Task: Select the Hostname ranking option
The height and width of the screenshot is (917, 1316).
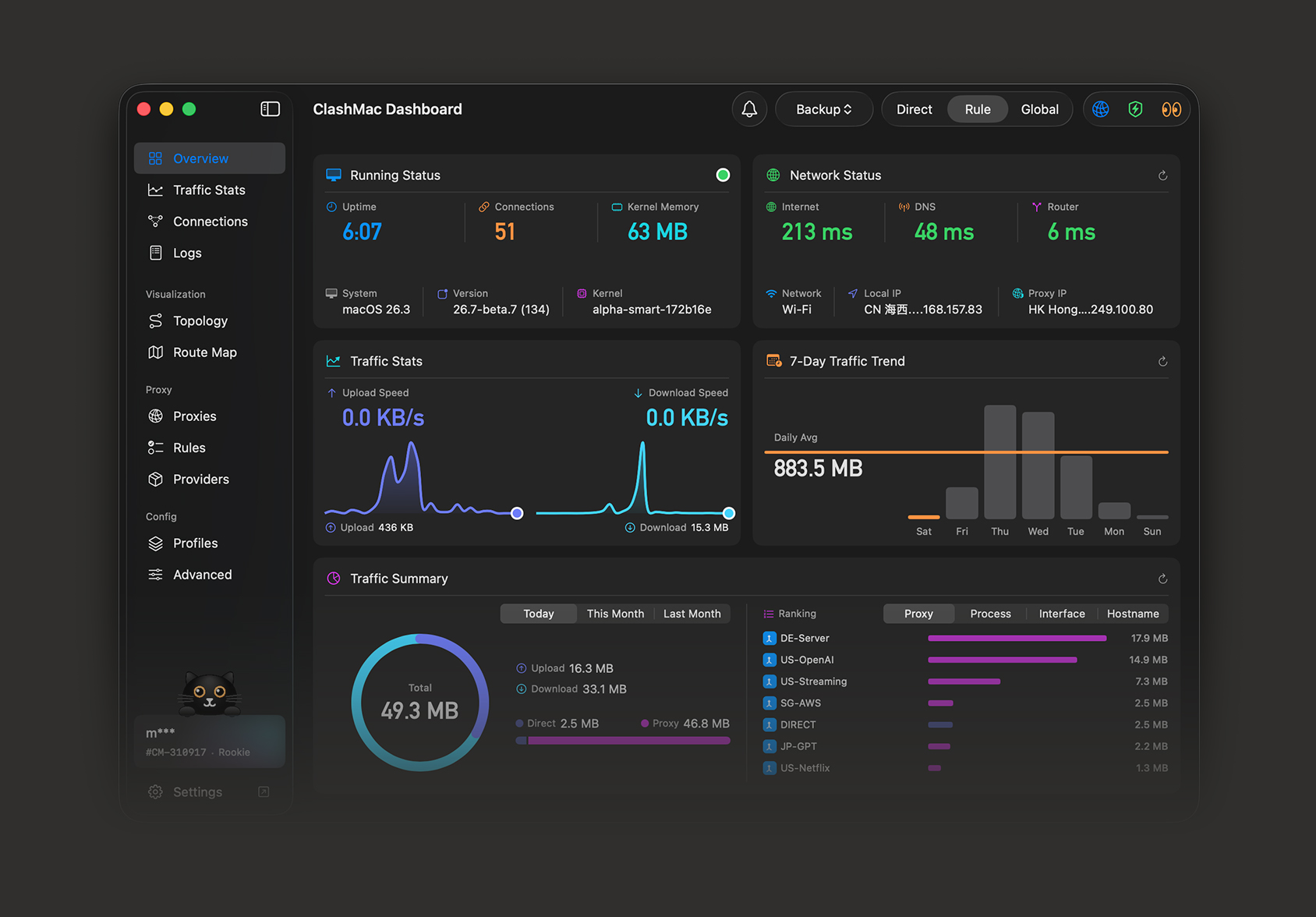Action: click(x=1133, y=614)
